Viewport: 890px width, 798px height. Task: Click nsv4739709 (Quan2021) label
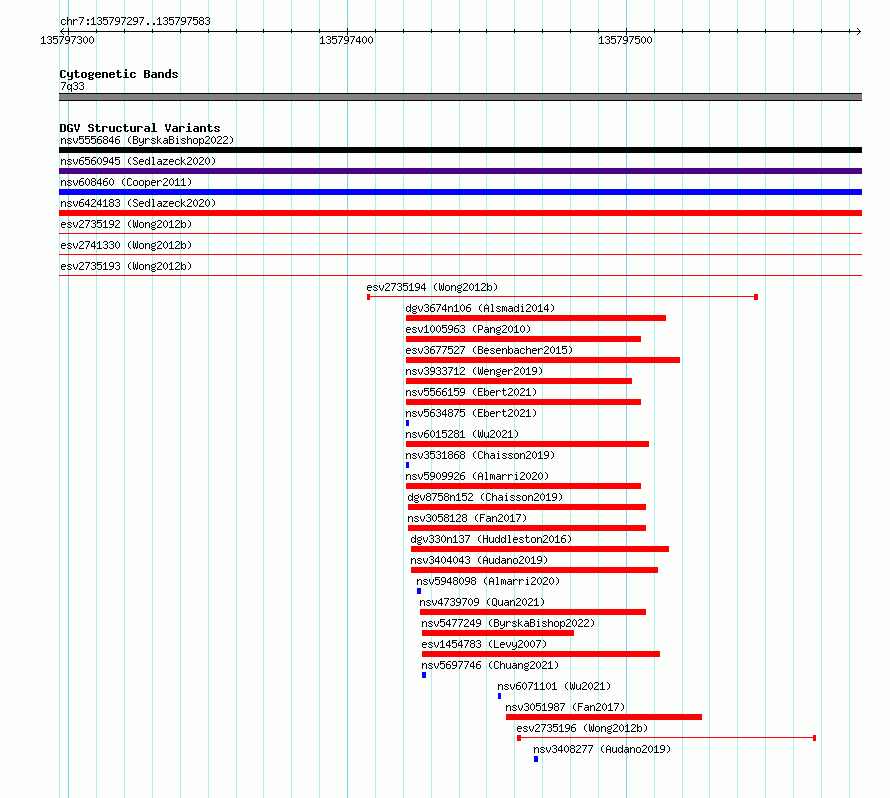click(x=482, y=602)
